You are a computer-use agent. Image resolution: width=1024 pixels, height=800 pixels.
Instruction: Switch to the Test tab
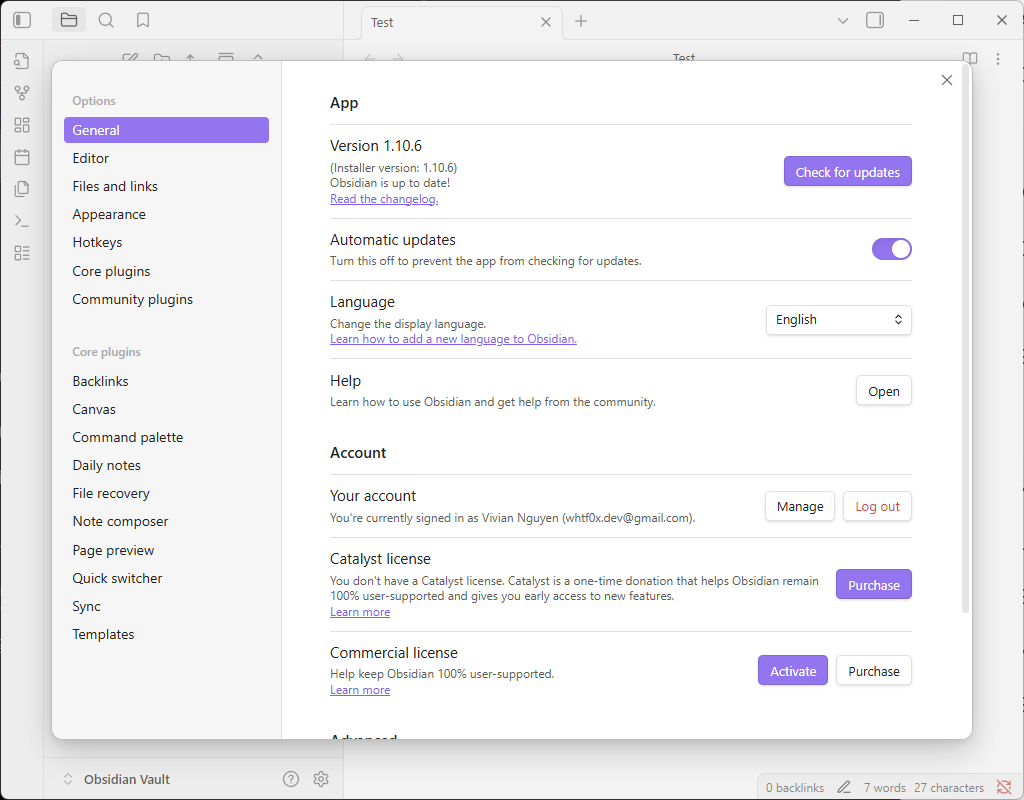point(450,22)
